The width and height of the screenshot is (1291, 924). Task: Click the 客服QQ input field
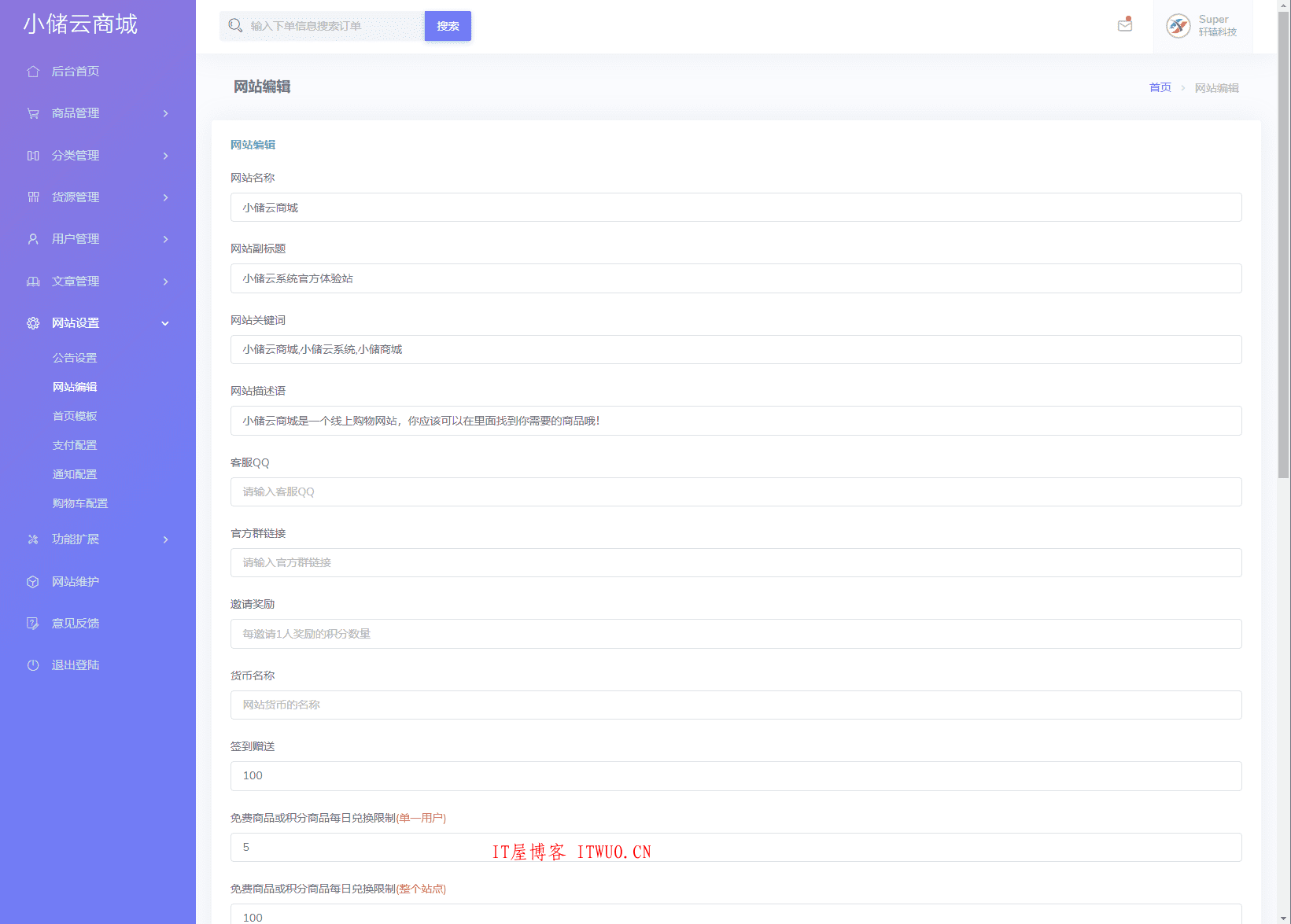tap(736, 491)
